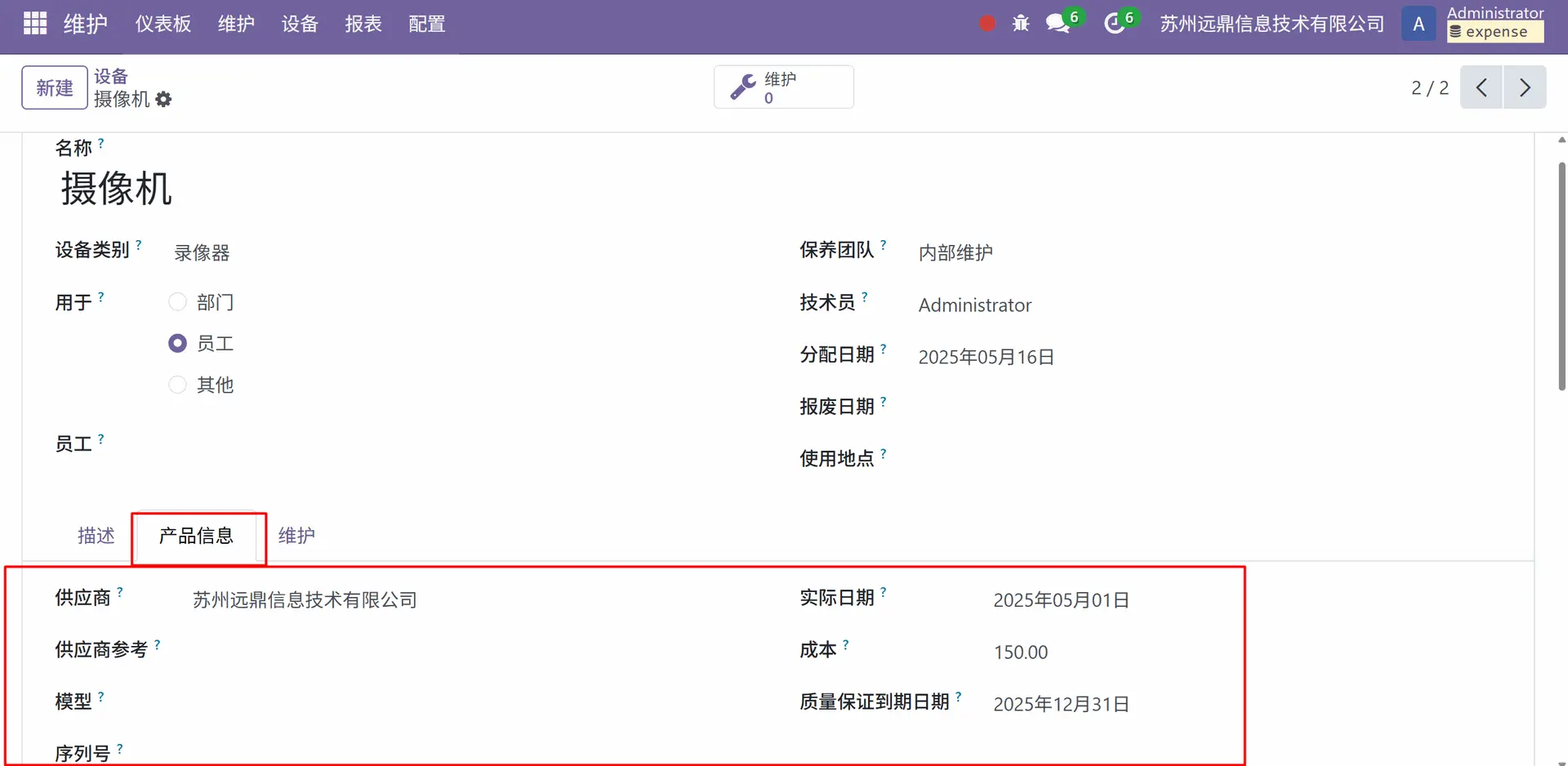1568x766 pixels.
Task: Go to previous record arrow
Action: pos(1481,87)
